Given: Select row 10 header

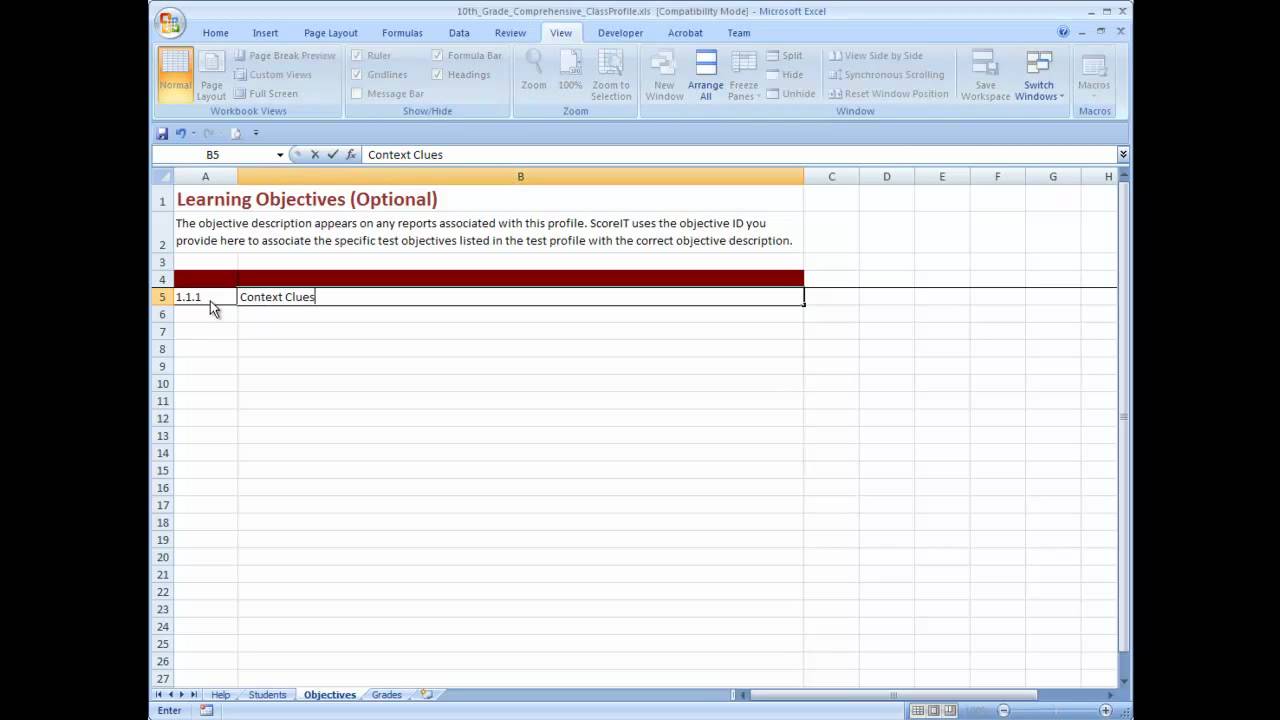Looking at the screenshot, I should tap(162, 383).
